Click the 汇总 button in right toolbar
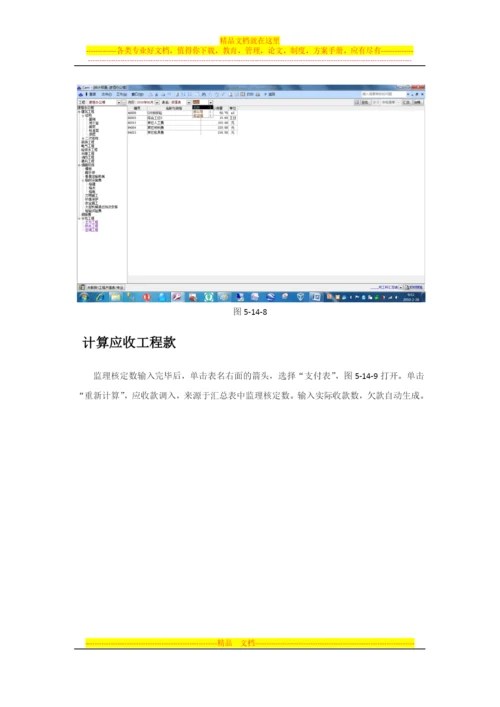 coord(406,103)
